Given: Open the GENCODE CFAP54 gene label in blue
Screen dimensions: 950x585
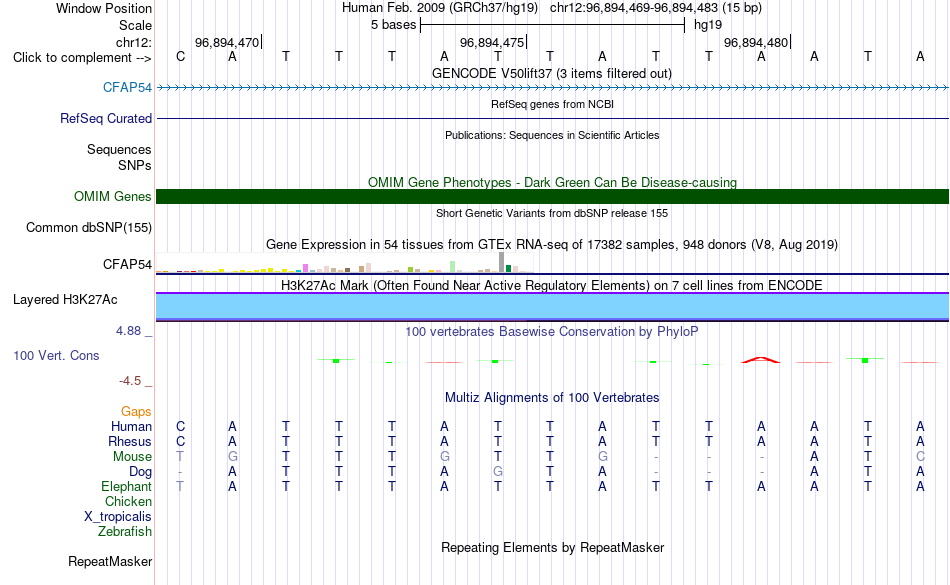Looking at the screenshot, I should [127, 87].
